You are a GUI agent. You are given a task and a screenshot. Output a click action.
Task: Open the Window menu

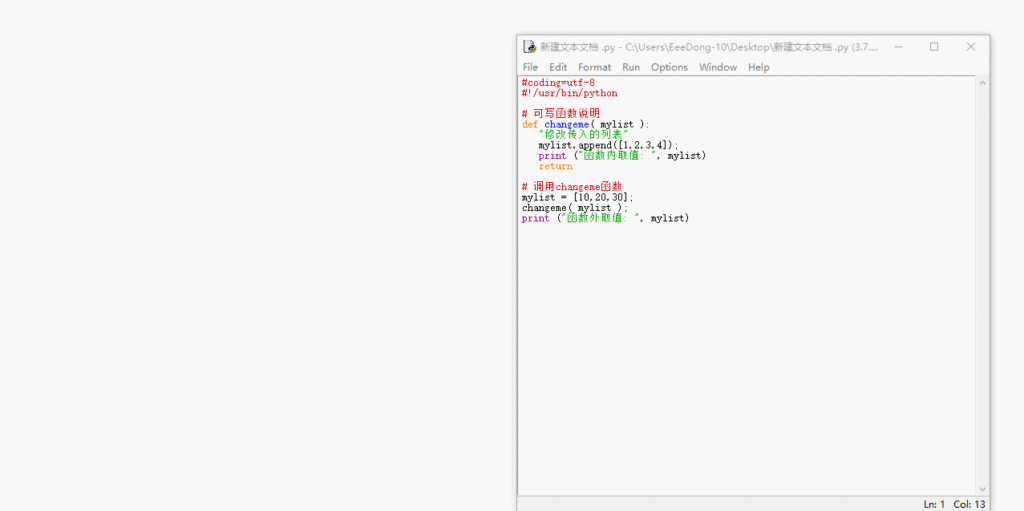coord(717,67)
